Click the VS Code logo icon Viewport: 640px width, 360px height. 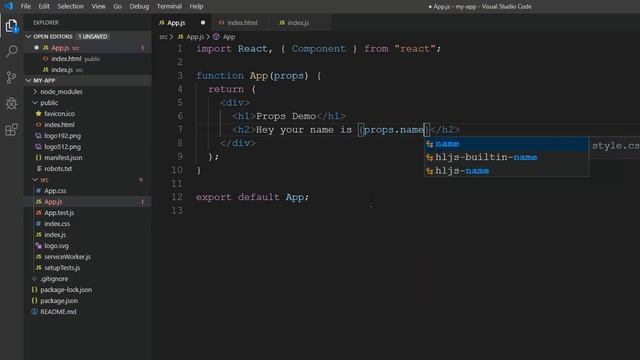click(x=9, y=6)
